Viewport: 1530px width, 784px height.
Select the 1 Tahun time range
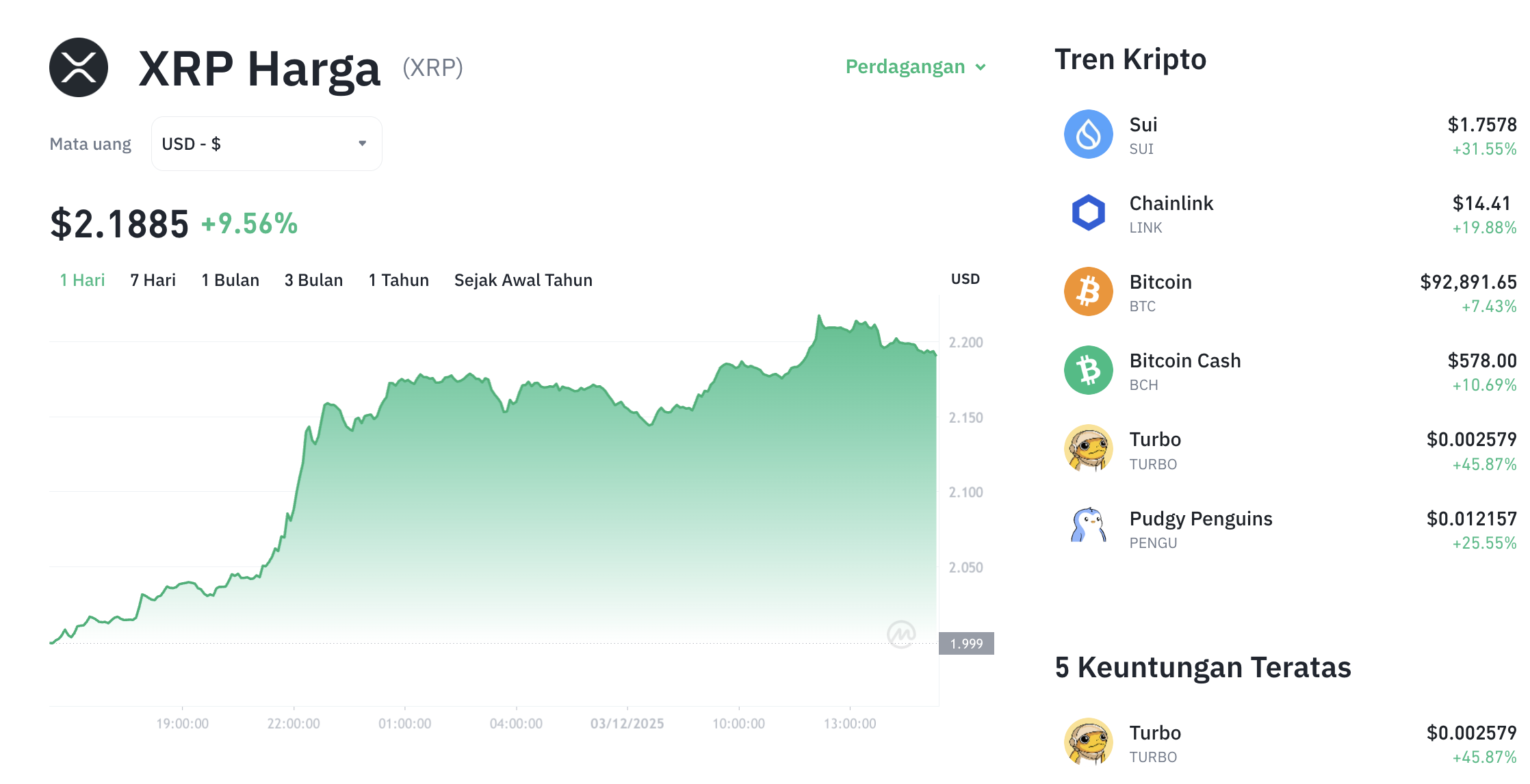coord(398,280)
